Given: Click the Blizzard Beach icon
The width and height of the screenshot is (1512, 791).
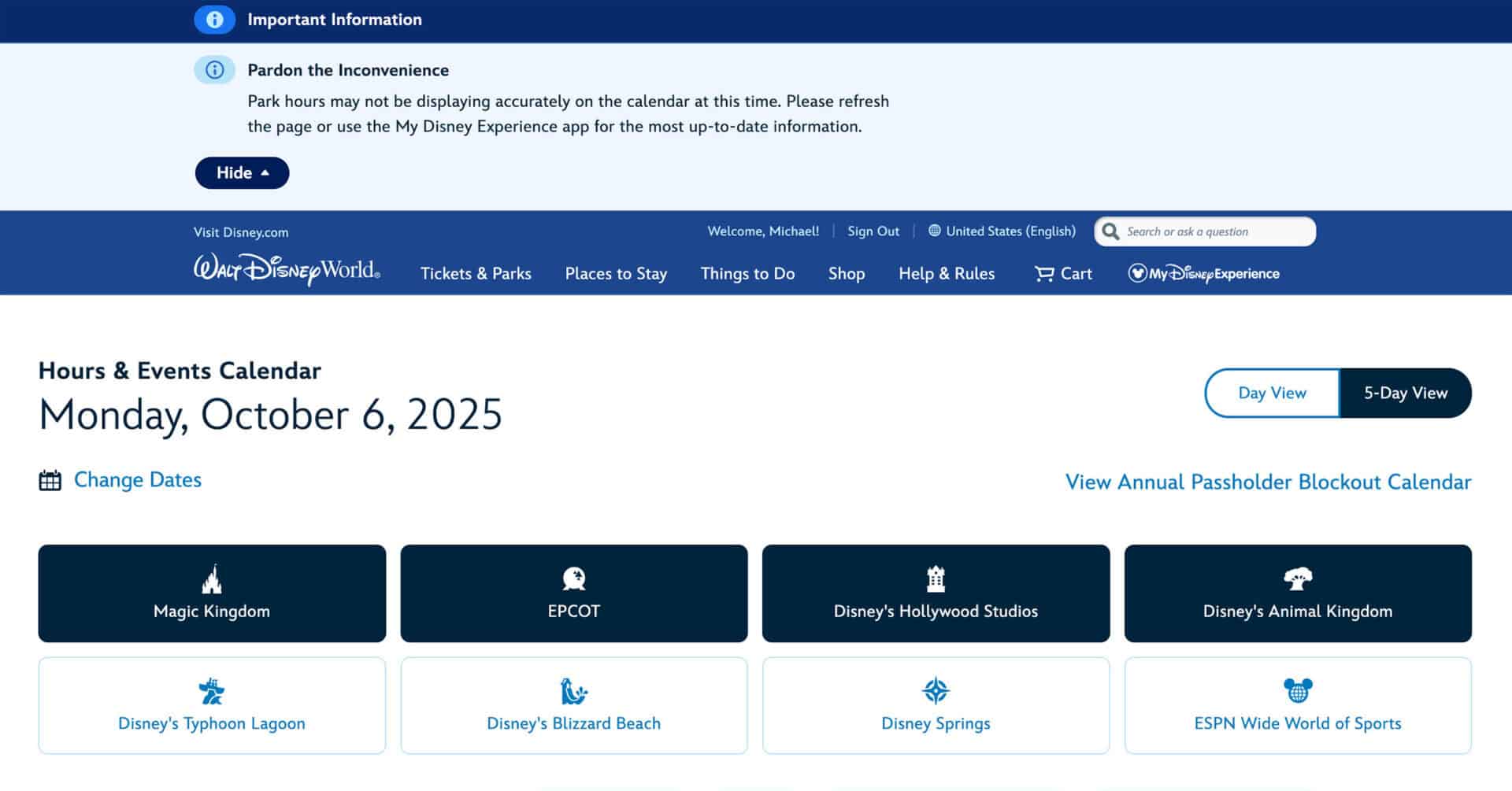Looking at the screenshot, I should (573, 691).
